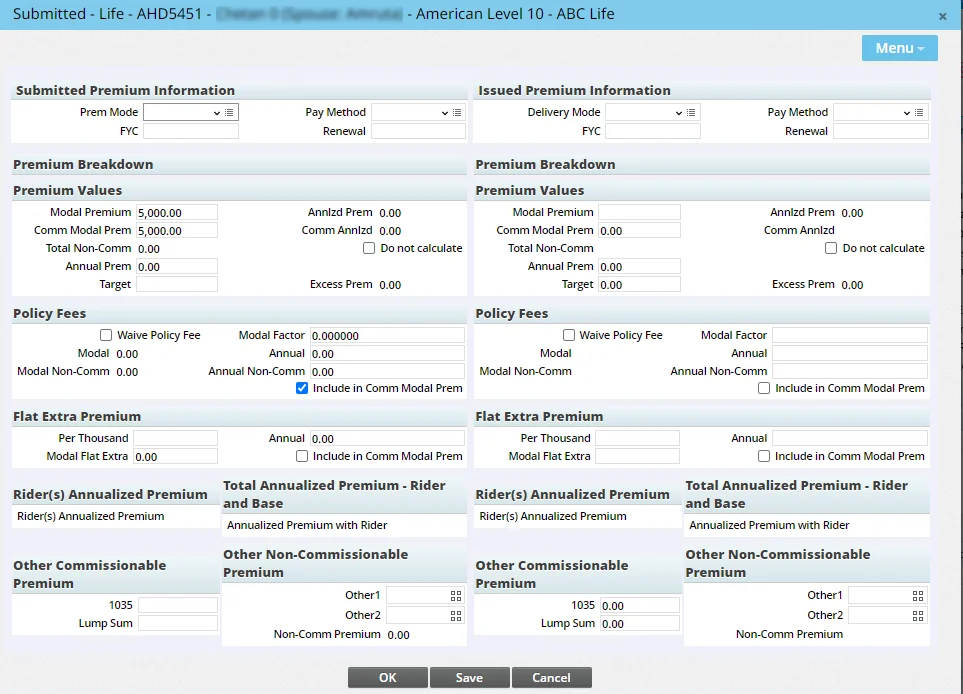Click list icon beside issued Delivery Mode
Viewport: 963px width, 694px height.
click(x=691, y=113)
